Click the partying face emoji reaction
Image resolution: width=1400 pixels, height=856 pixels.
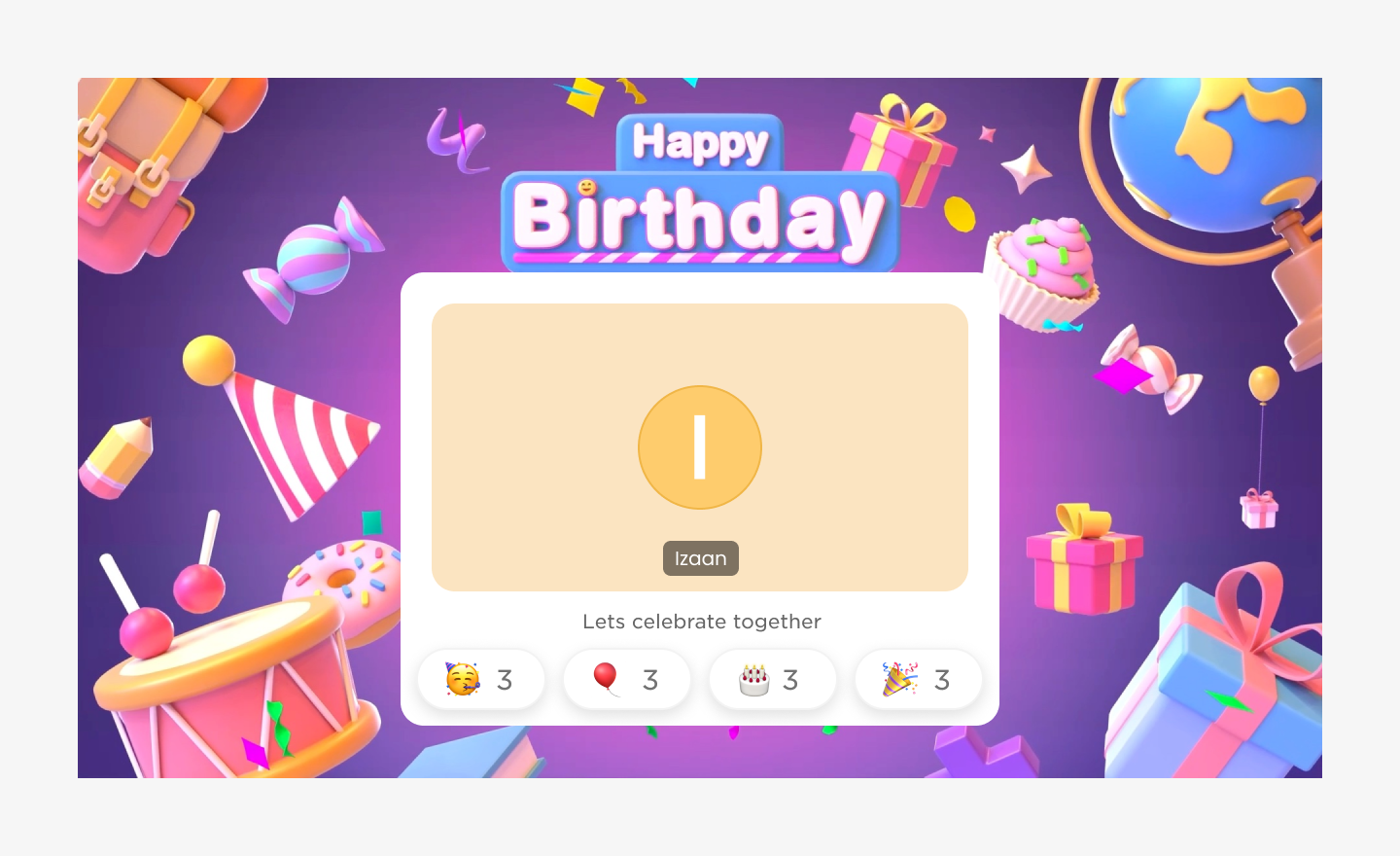point(463,679)
